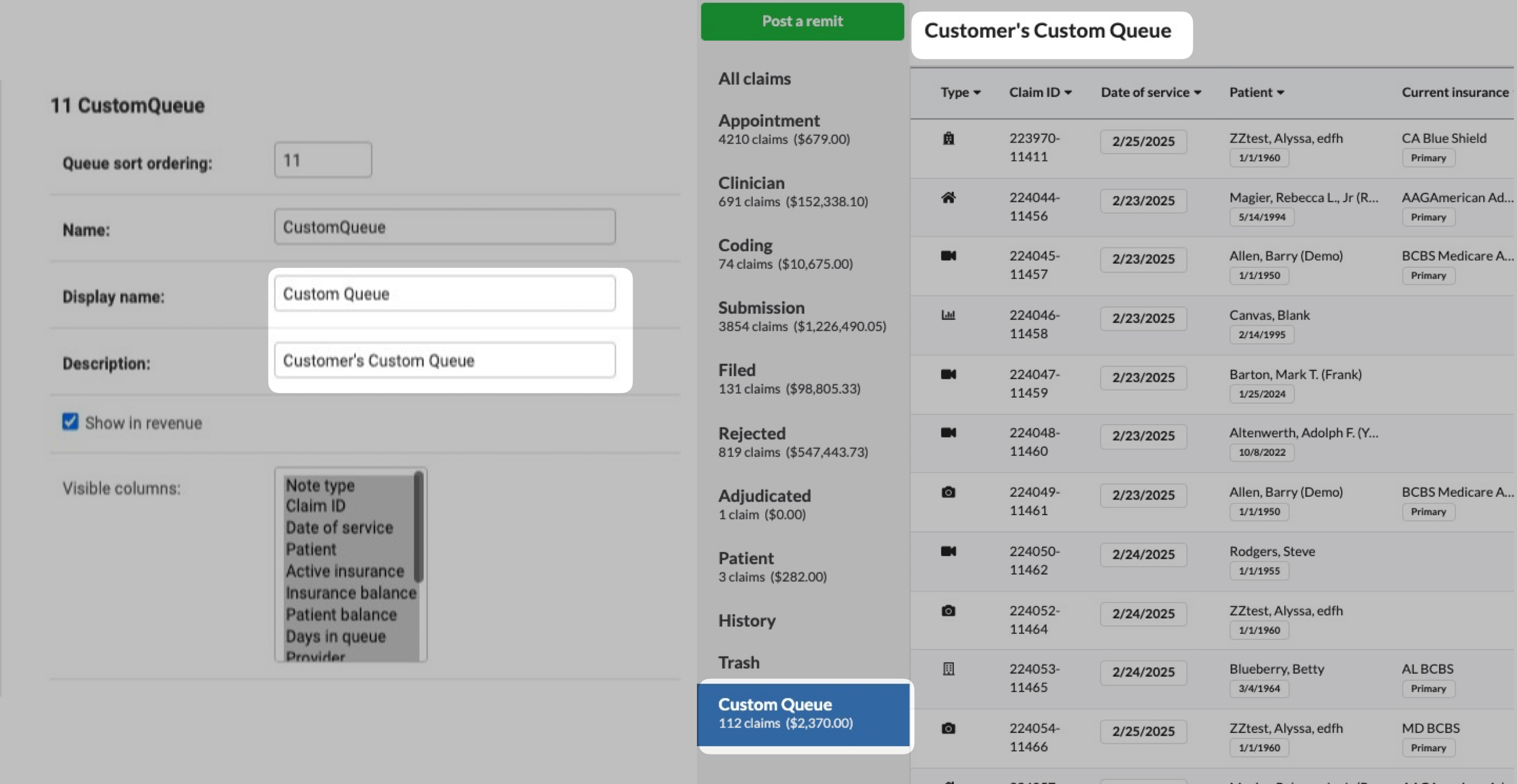Viewport: 1517px width, 784px height.
Task: Click the Display name input field
Action: (445, 294)
